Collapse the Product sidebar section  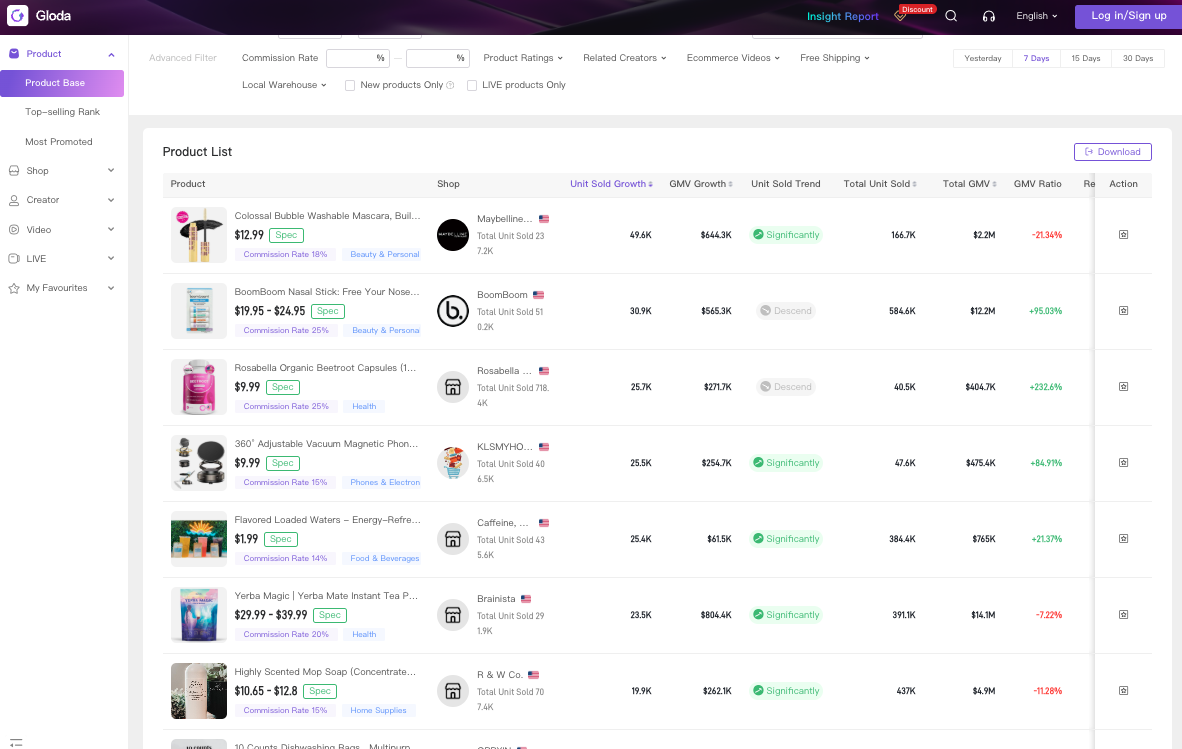(x=112, y=54)
